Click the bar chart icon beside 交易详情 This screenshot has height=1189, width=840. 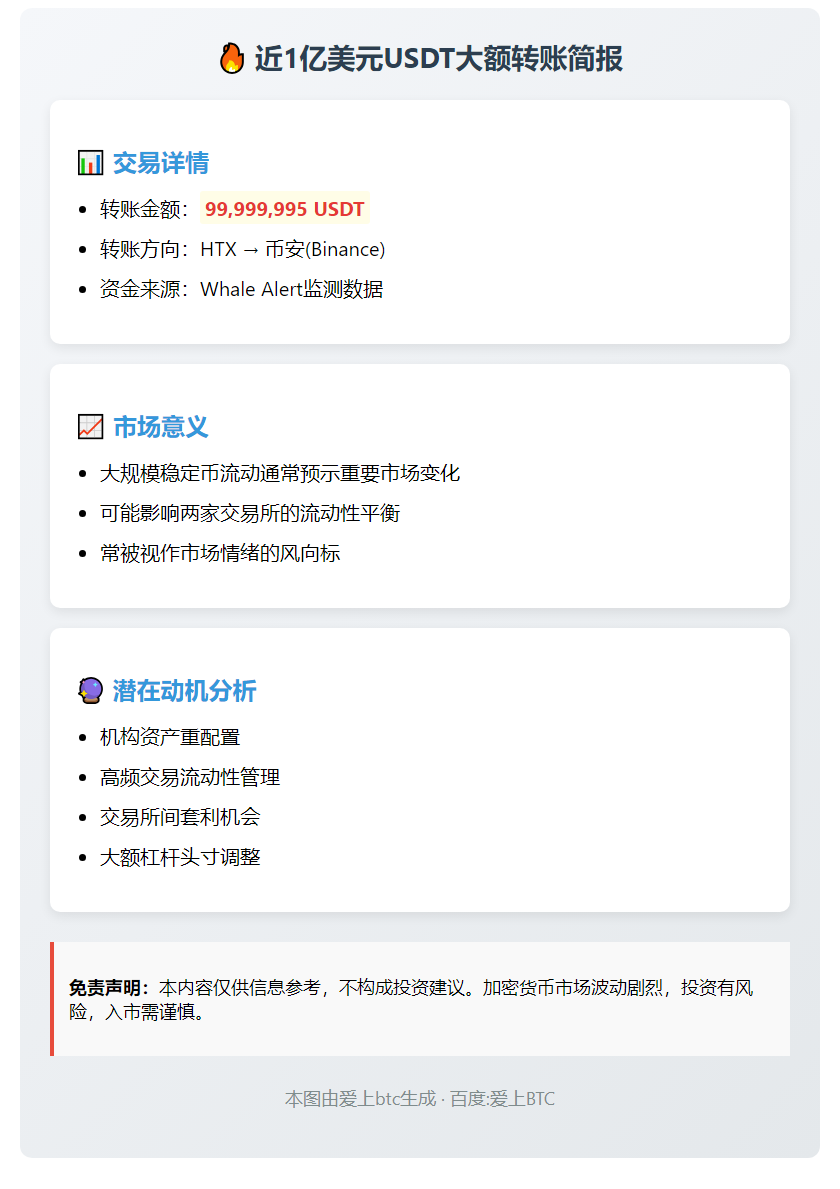[x=91, y=162]
